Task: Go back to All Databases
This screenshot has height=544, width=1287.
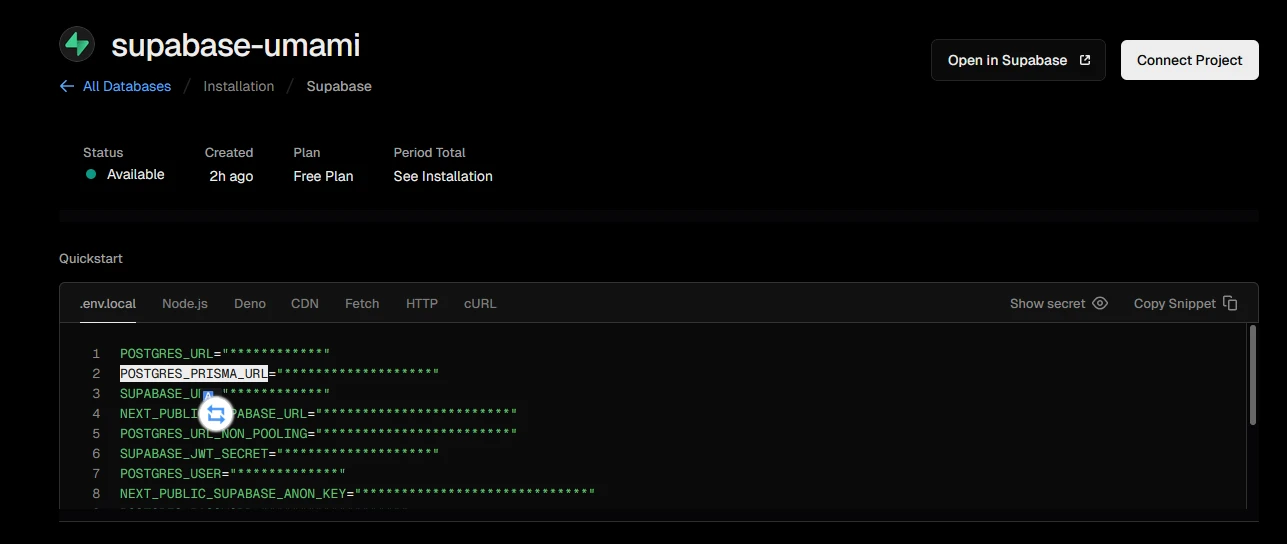Action: click(x=127, y=86)
